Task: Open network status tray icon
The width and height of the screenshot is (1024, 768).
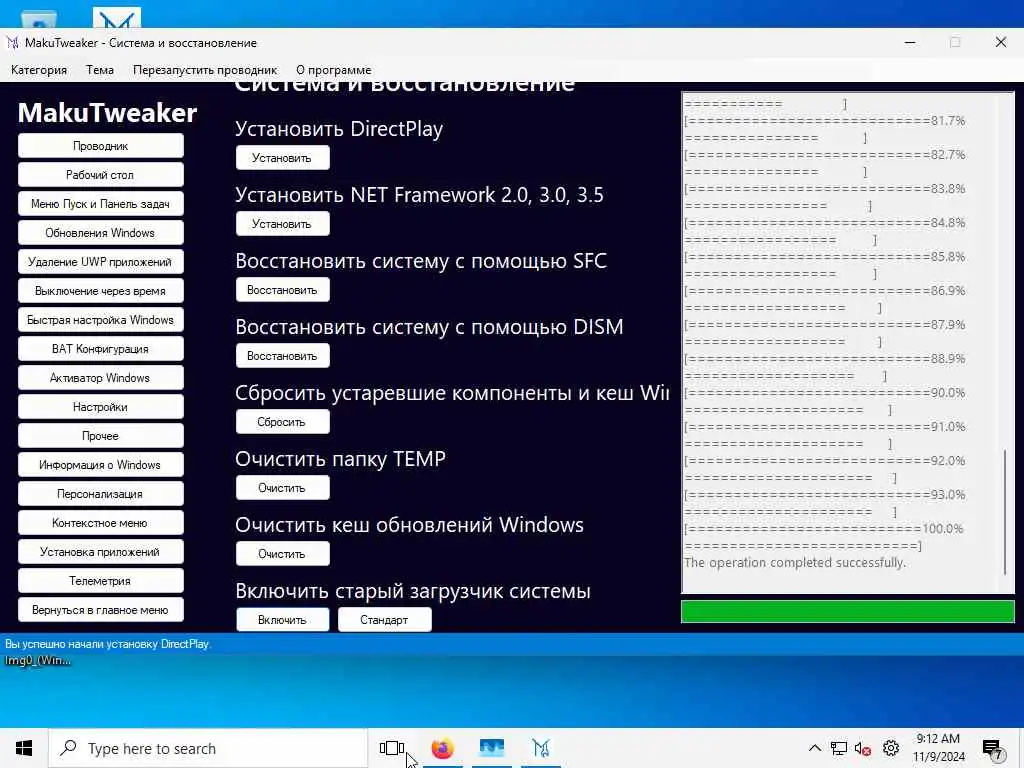Action: pyautogui.click(x=839, y=748)
